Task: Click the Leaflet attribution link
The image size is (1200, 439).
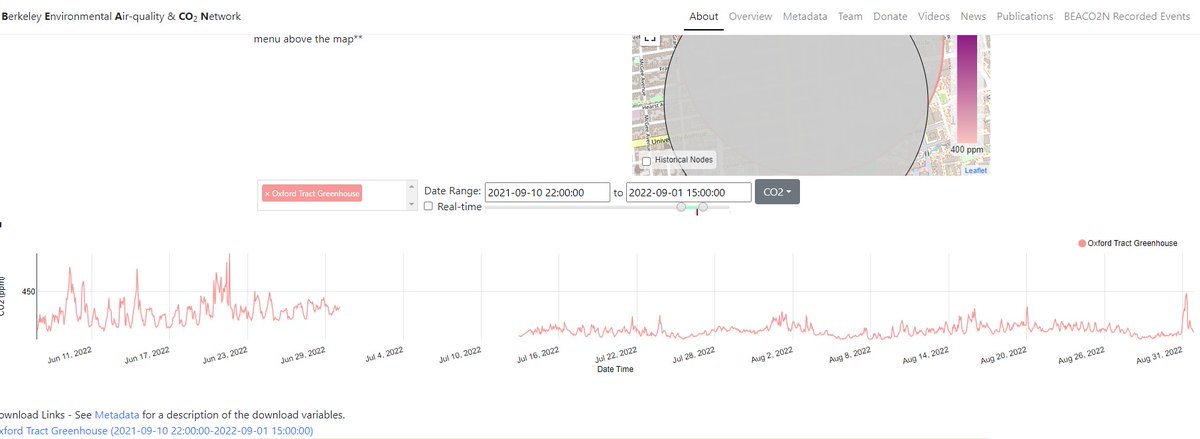Action: pos(976,171)
